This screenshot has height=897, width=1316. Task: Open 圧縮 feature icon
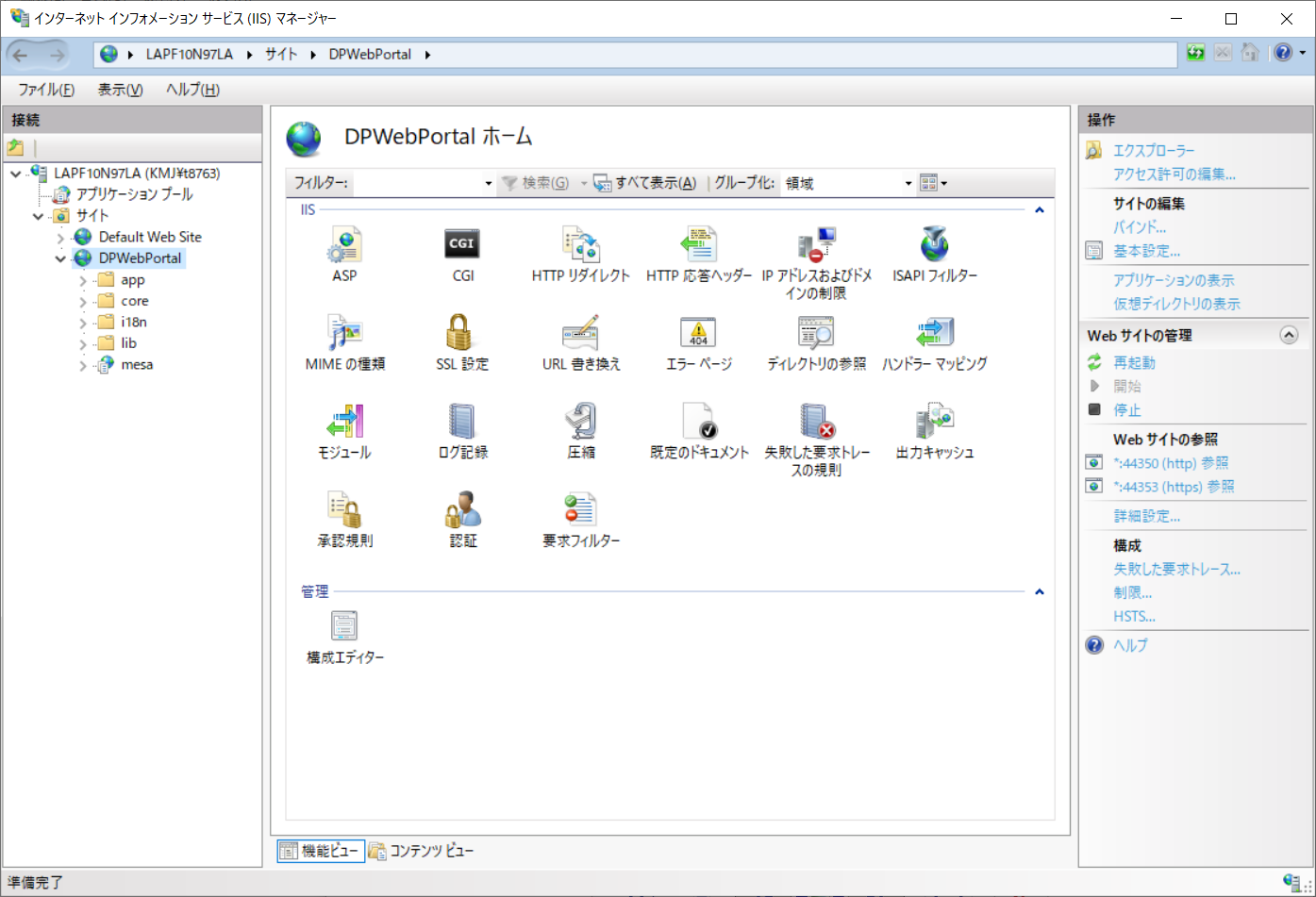tap(580, 422)
